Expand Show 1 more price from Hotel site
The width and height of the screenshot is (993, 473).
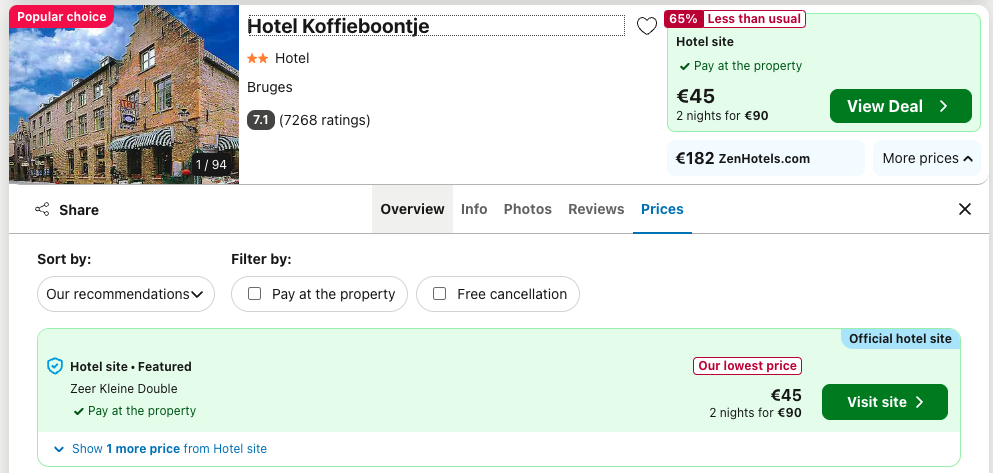coord(161,449)
